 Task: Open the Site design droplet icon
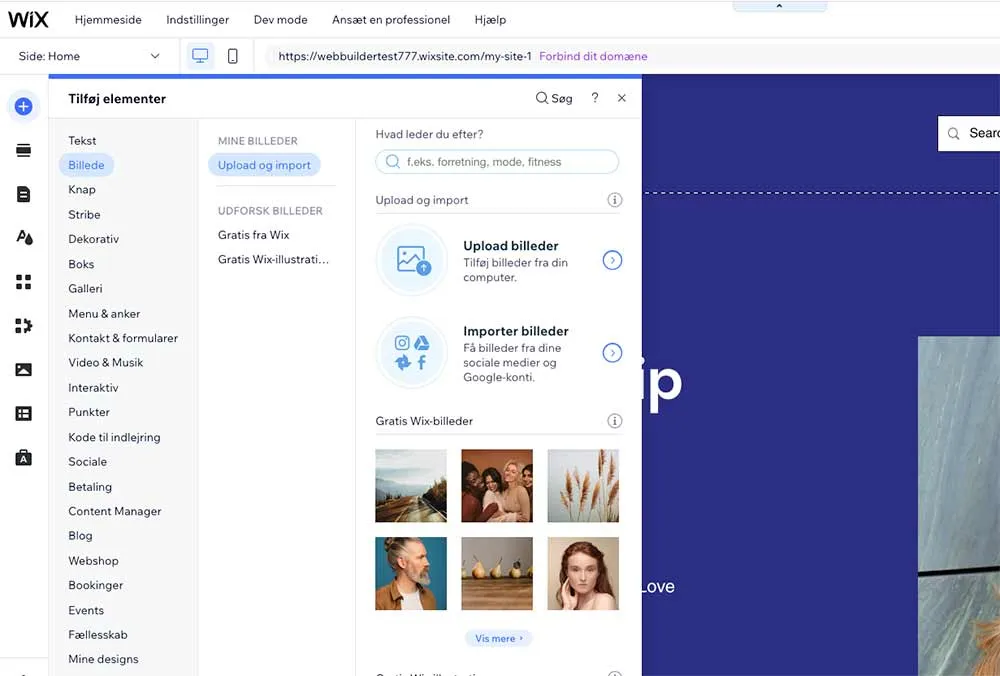tap(24, 237)
